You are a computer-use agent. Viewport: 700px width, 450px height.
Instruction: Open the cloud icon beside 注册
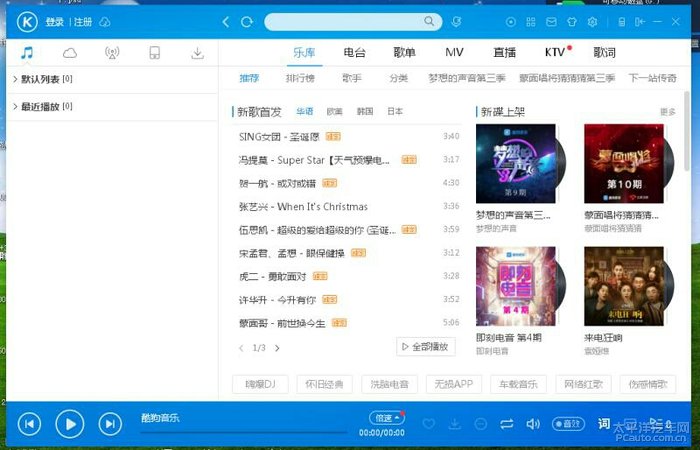click(105, 22)
